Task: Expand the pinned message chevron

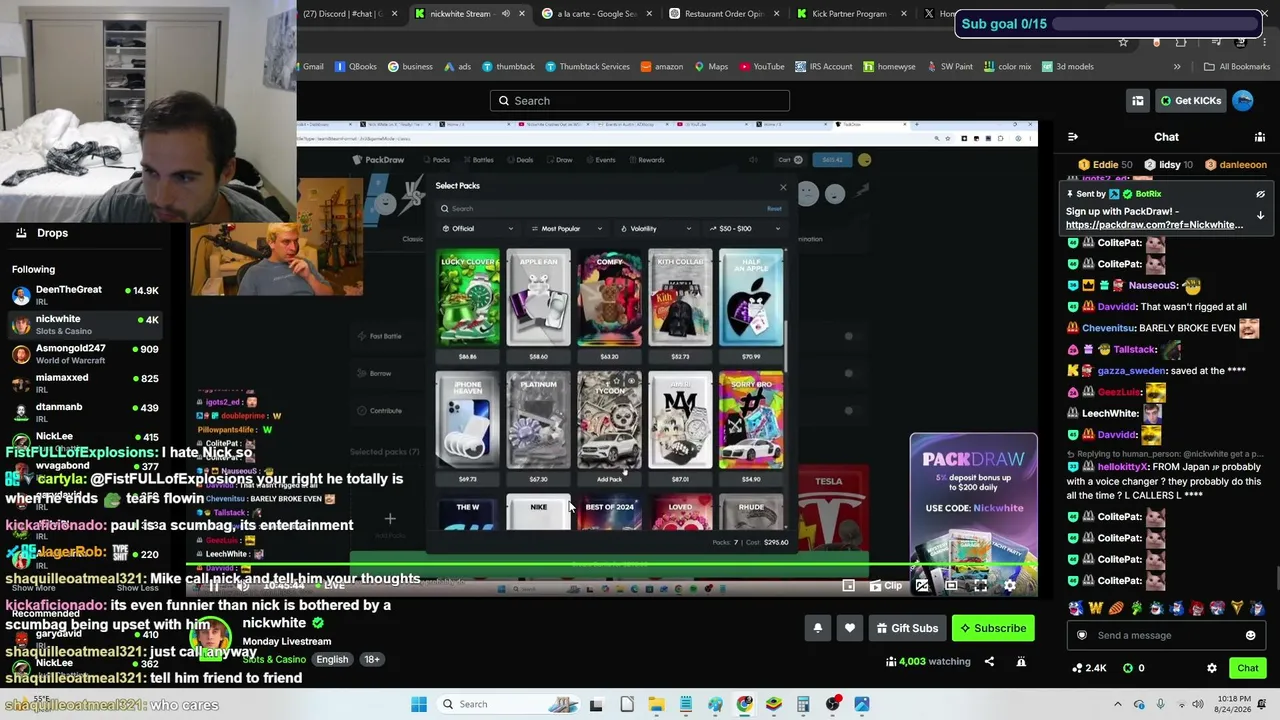Action: 1260,215
